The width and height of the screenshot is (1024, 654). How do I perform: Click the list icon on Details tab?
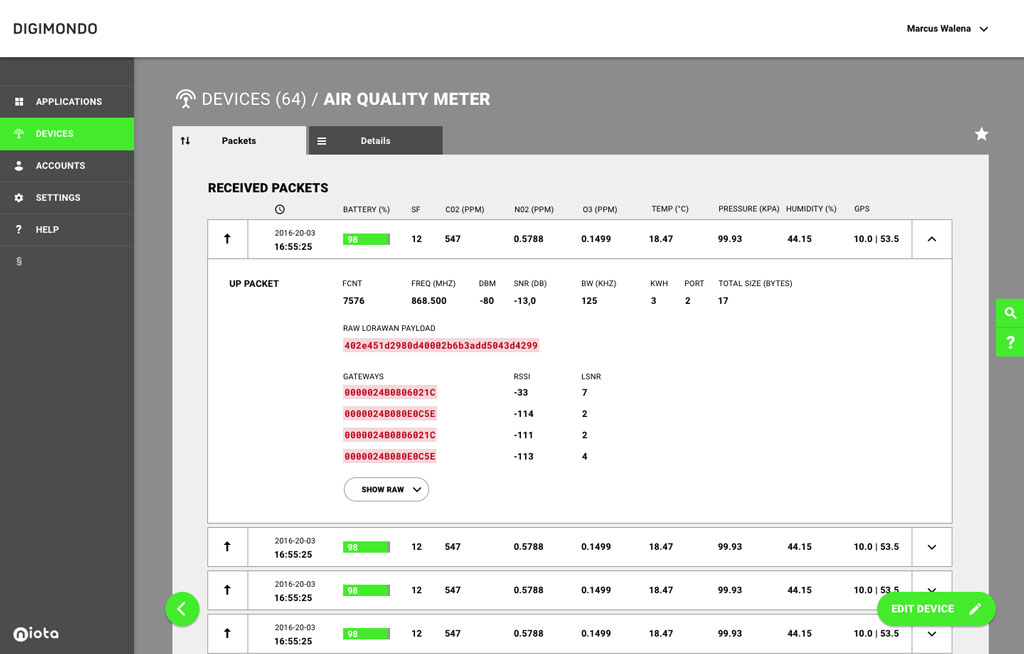click(322, 141)
